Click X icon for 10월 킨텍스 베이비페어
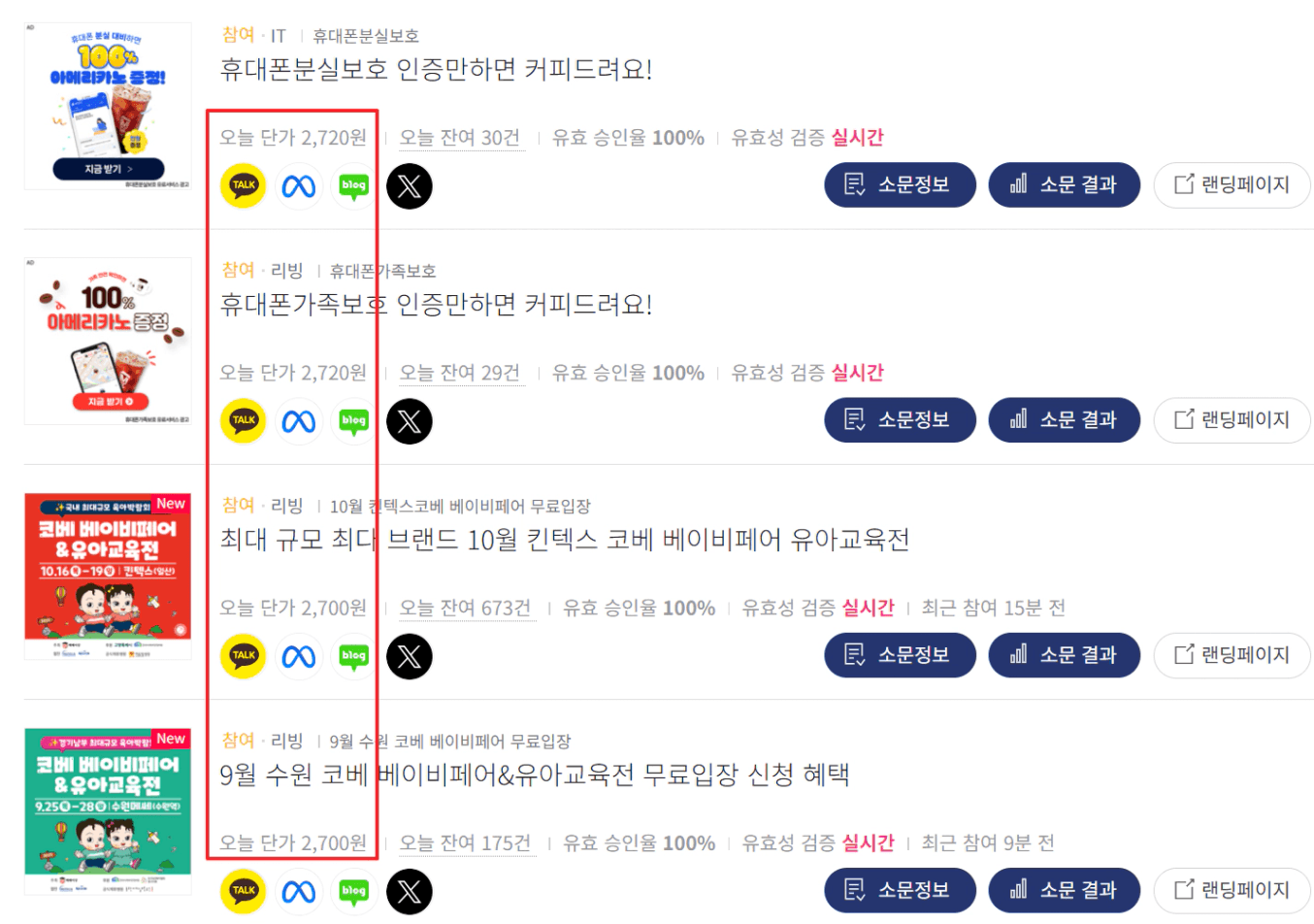Image resolution: width=1314 pixels, height=924 pixels. click(x=410, y=656)
